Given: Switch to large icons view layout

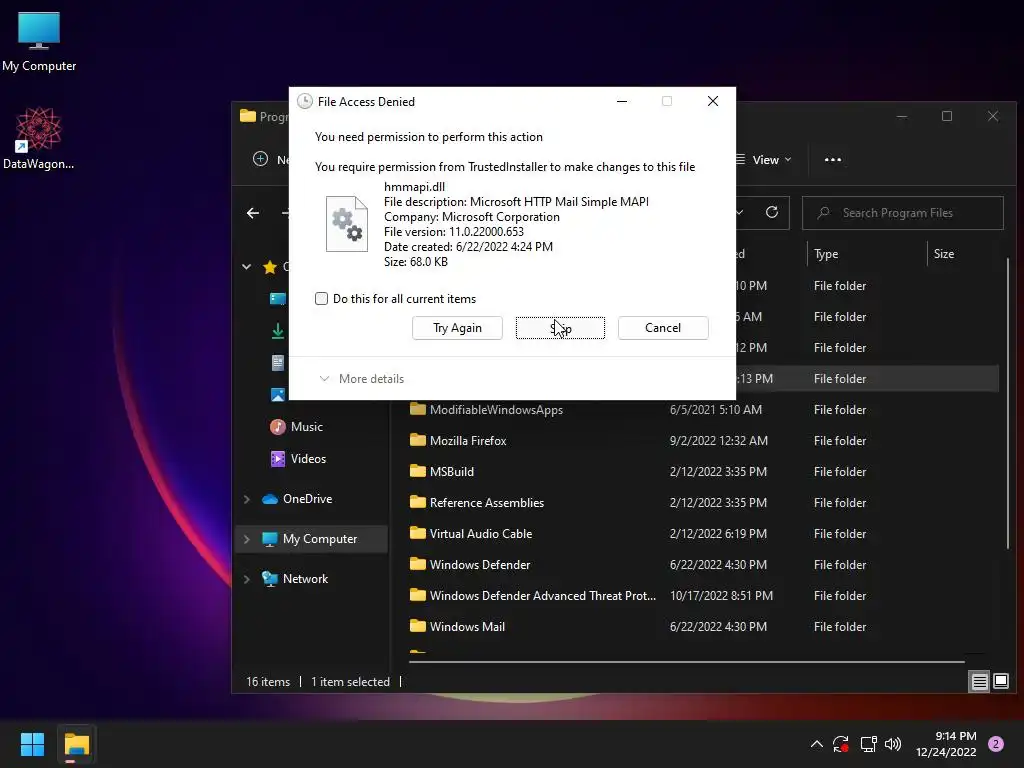Looking at the screenshot, I should coord(1001,682).
